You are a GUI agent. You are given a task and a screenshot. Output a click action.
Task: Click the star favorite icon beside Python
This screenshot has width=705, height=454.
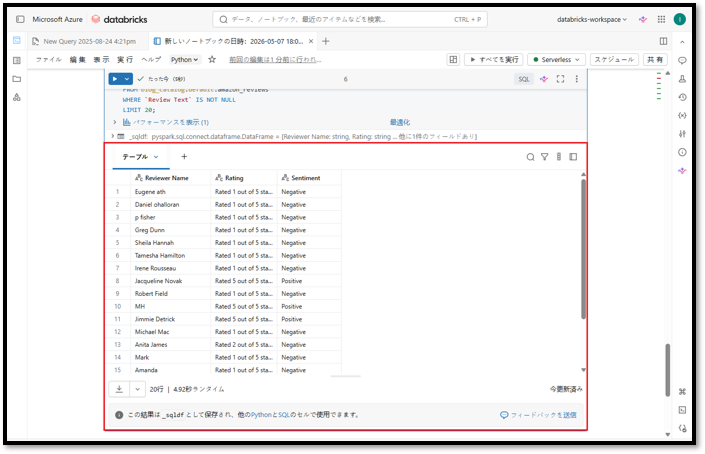212,59
